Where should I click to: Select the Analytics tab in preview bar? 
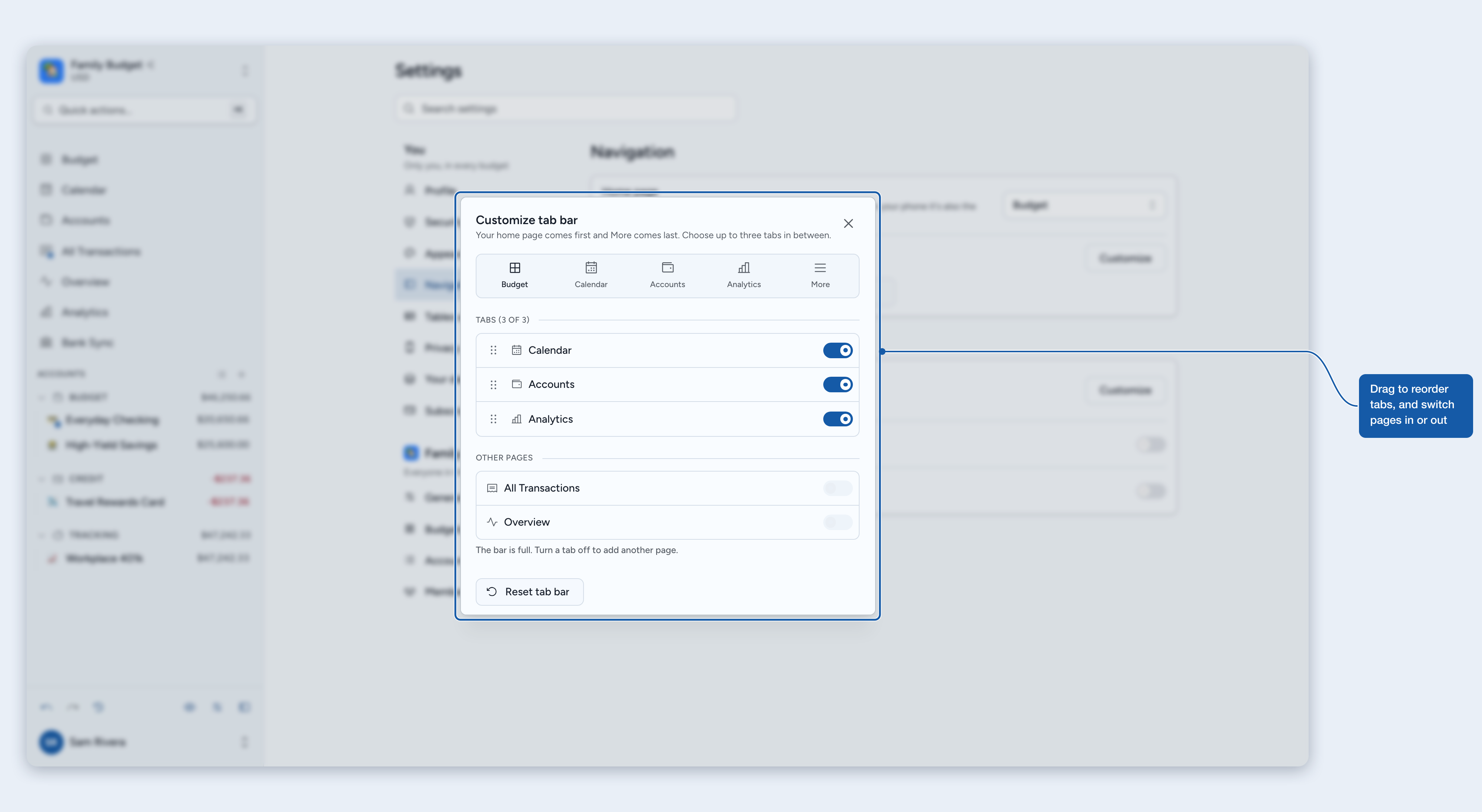click(743, 276)
